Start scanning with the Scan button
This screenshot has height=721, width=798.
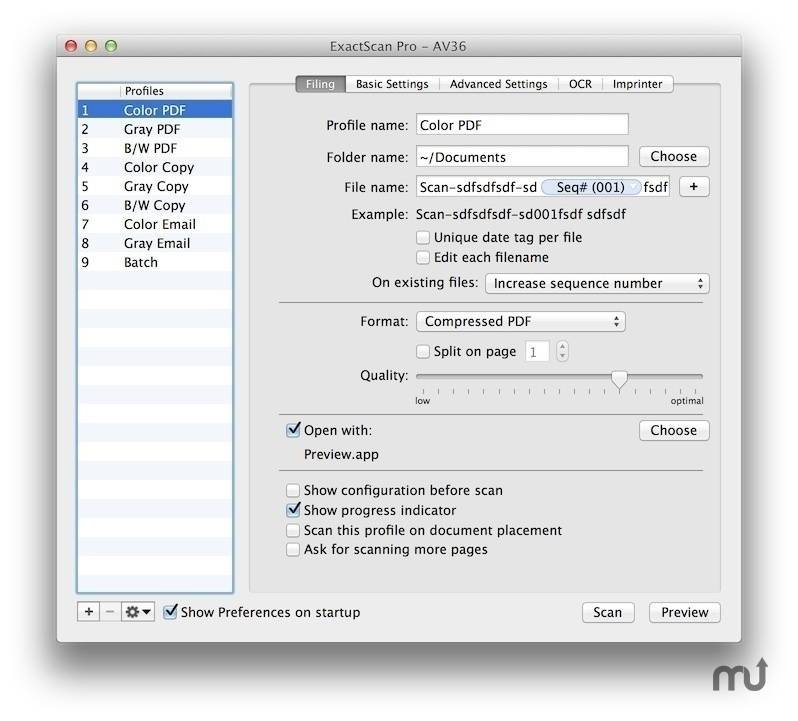[608, 612]
